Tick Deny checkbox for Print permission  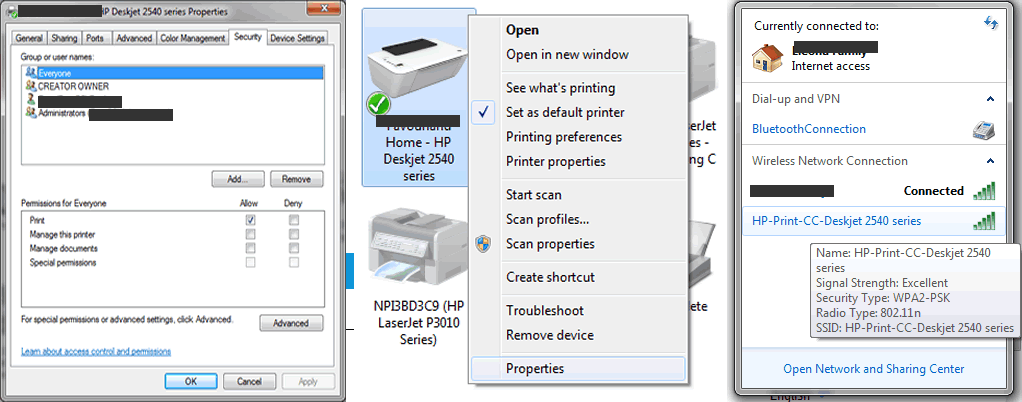(295, 220)
